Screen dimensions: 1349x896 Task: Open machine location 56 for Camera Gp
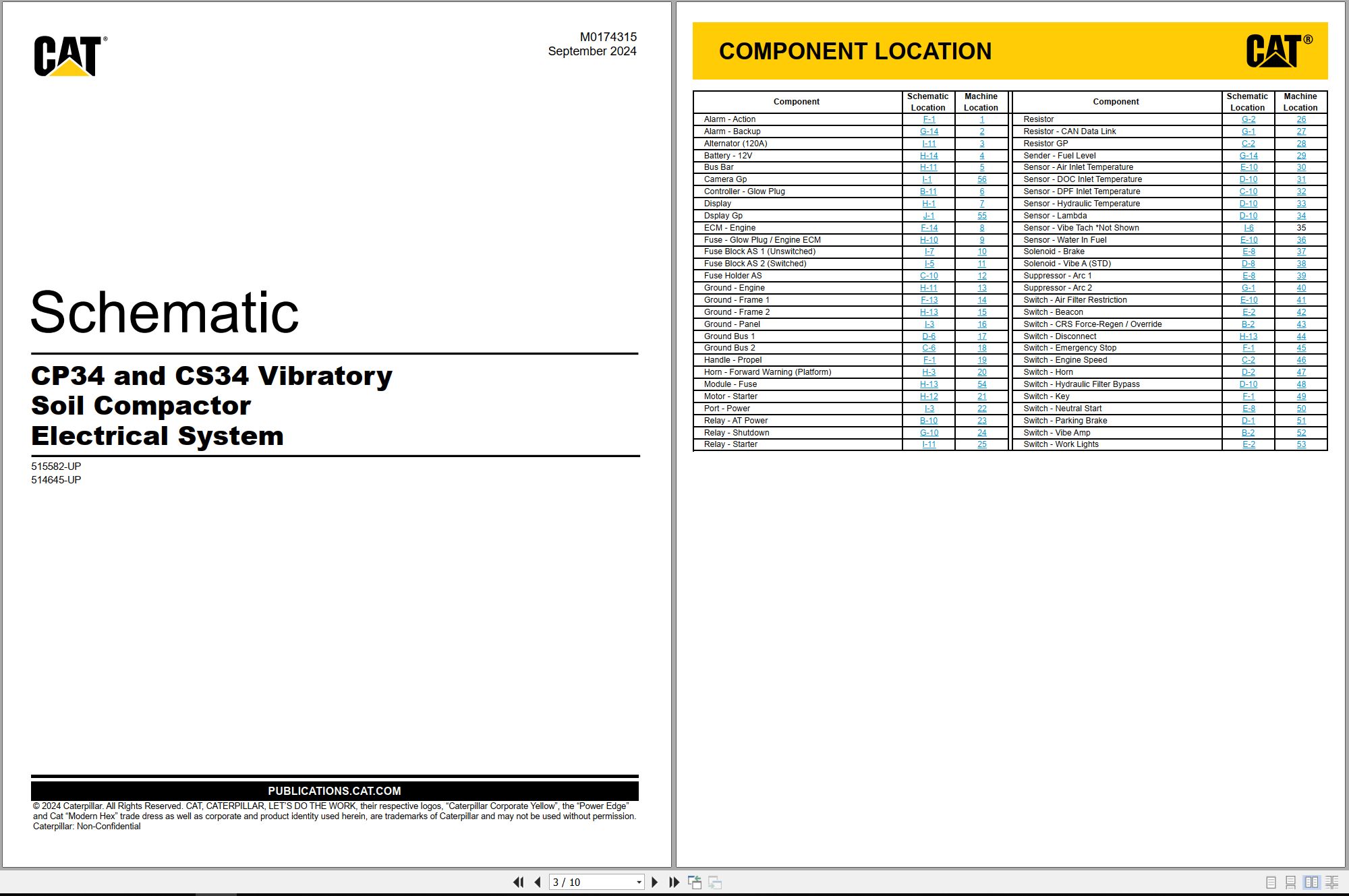[981, 179]
